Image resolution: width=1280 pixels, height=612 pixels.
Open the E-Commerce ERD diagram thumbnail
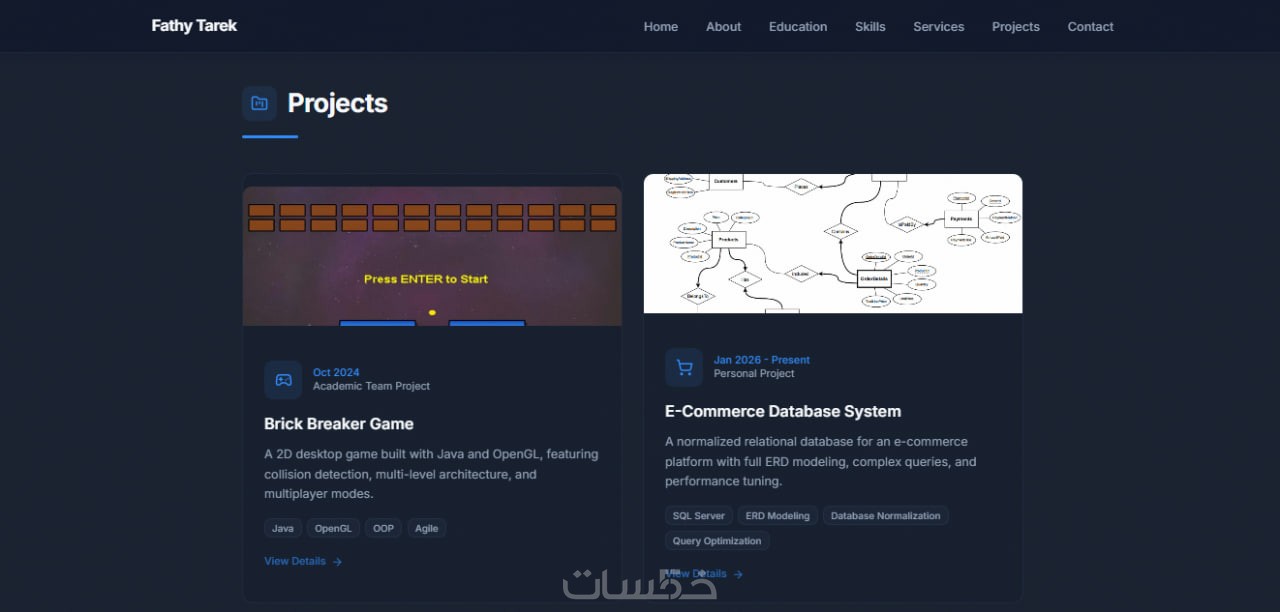[833, 243]
